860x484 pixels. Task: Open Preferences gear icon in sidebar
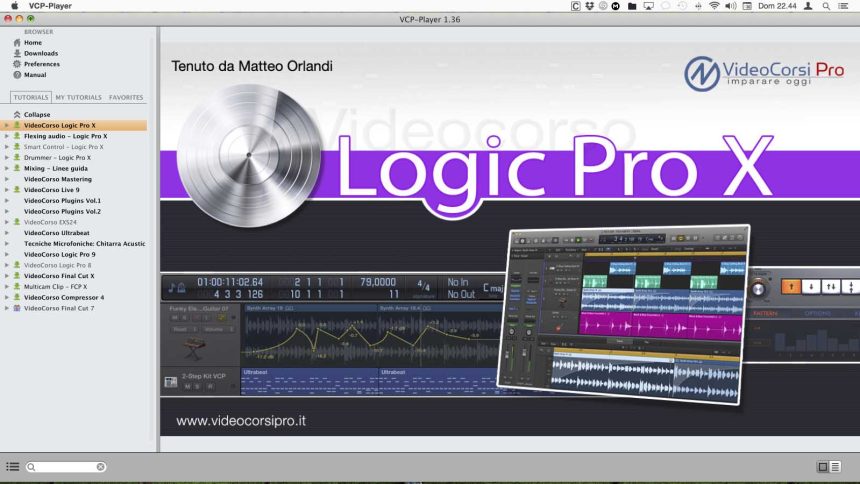pos(16,64)
